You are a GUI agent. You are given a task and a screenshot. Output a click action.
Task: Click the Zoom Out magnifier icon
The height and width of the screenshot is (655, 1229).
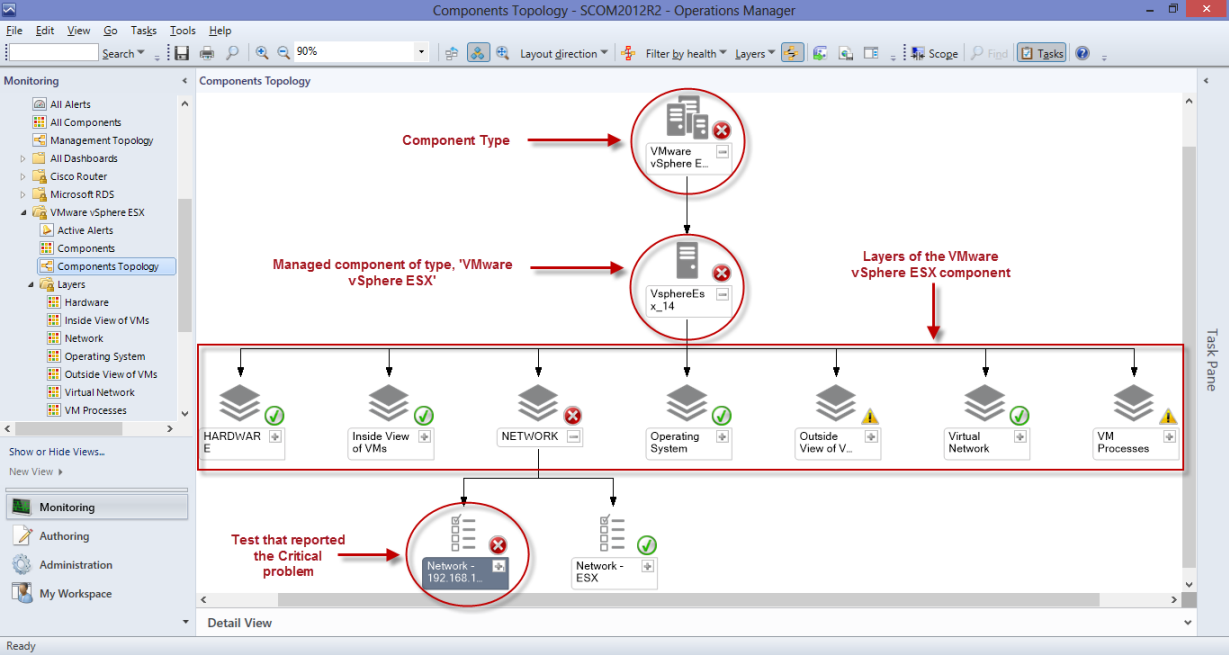pyautogui.click(x=283, y=53)
